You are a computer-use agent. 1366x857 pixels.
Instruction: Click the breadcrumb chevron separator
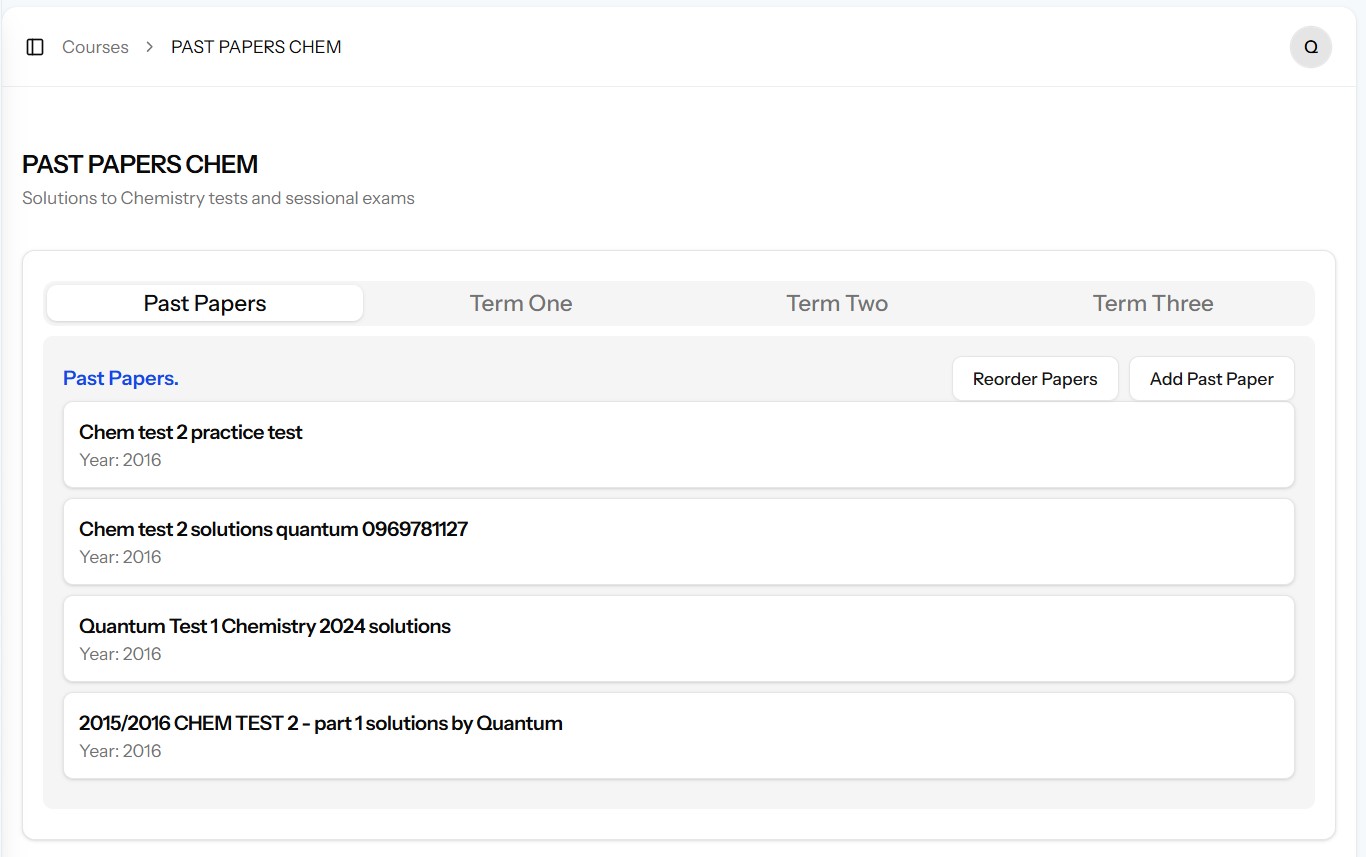[150, 47]
